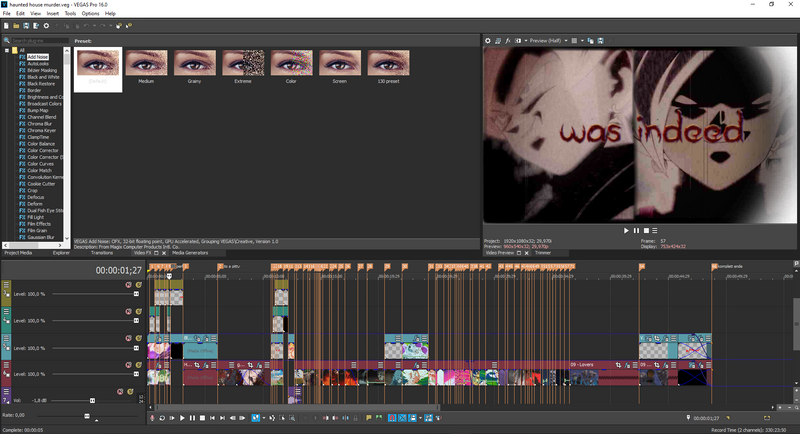
Task: Select the Film Grain effect in list
Action: click(x=36, y=230)
